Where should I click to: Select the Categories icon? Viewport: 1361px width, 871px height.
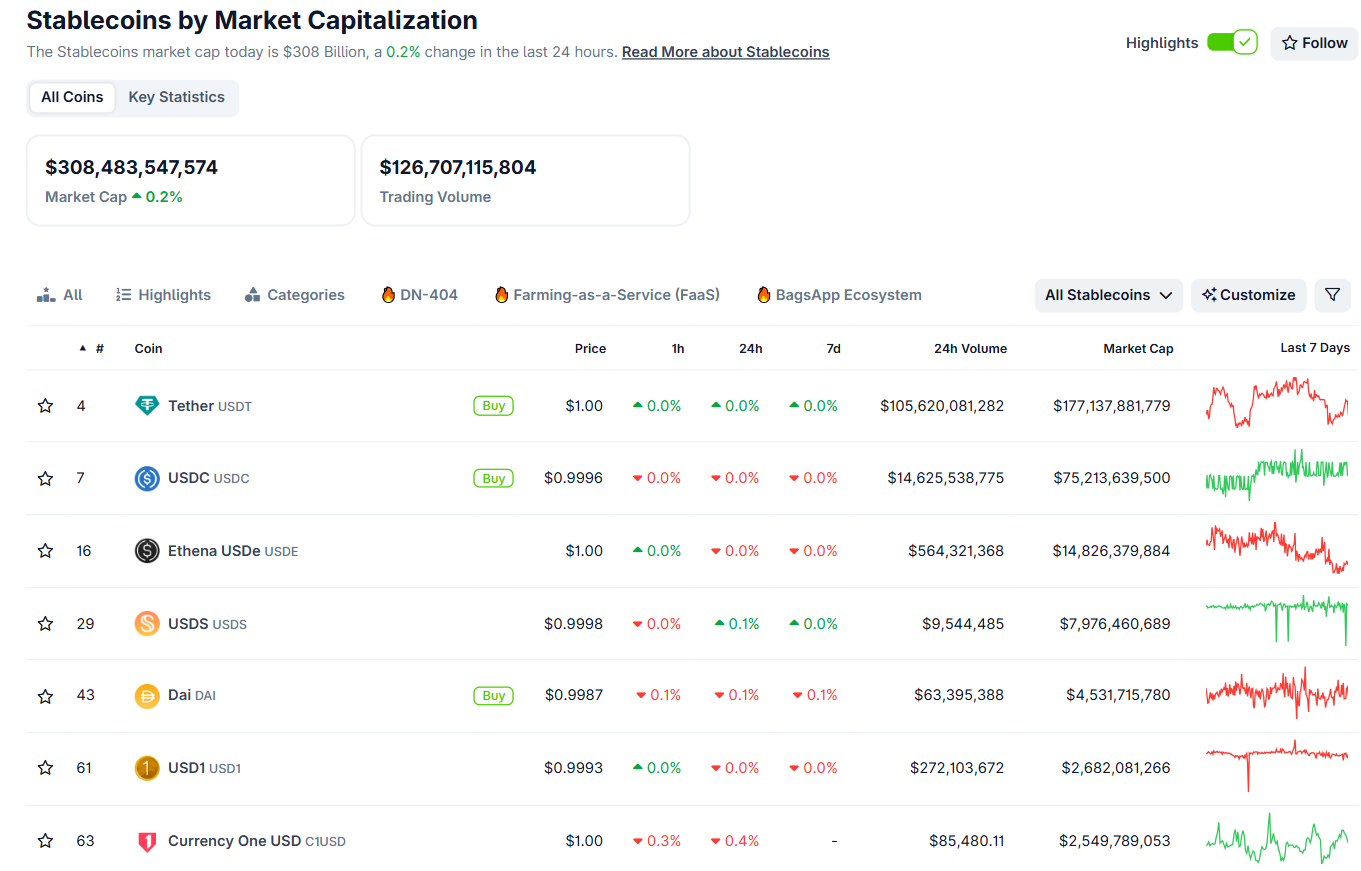click(x=252, y=294)
